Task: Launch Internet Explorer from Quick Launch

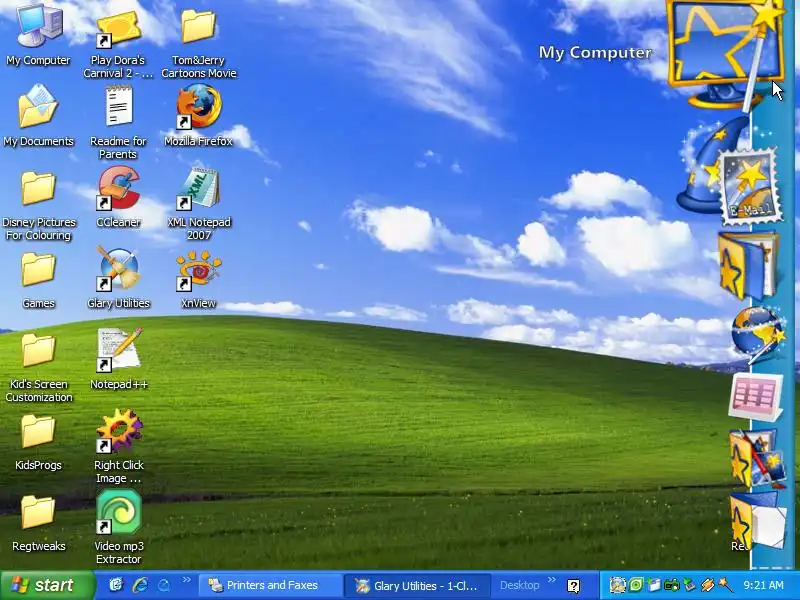Action: [140, 585]
